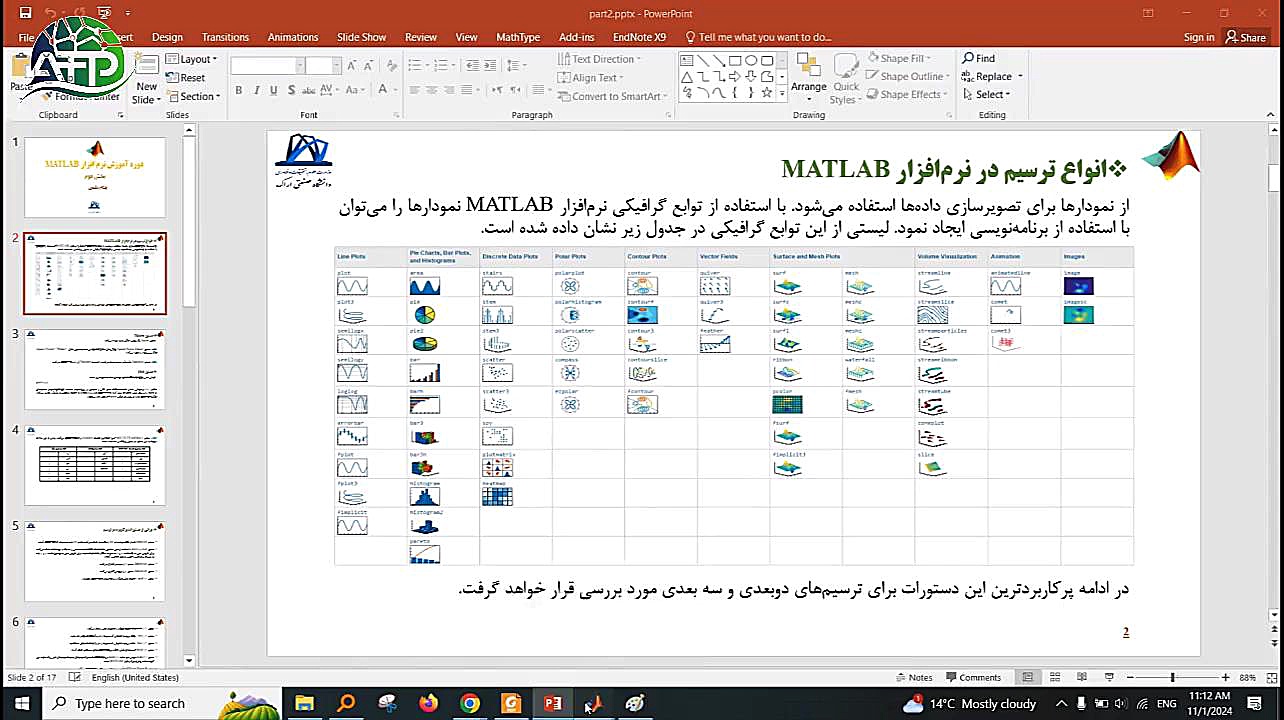This screenshot has width=1284, height=720.
Task: Open File Explorer from the taskbar
Action: coord(304,703)
